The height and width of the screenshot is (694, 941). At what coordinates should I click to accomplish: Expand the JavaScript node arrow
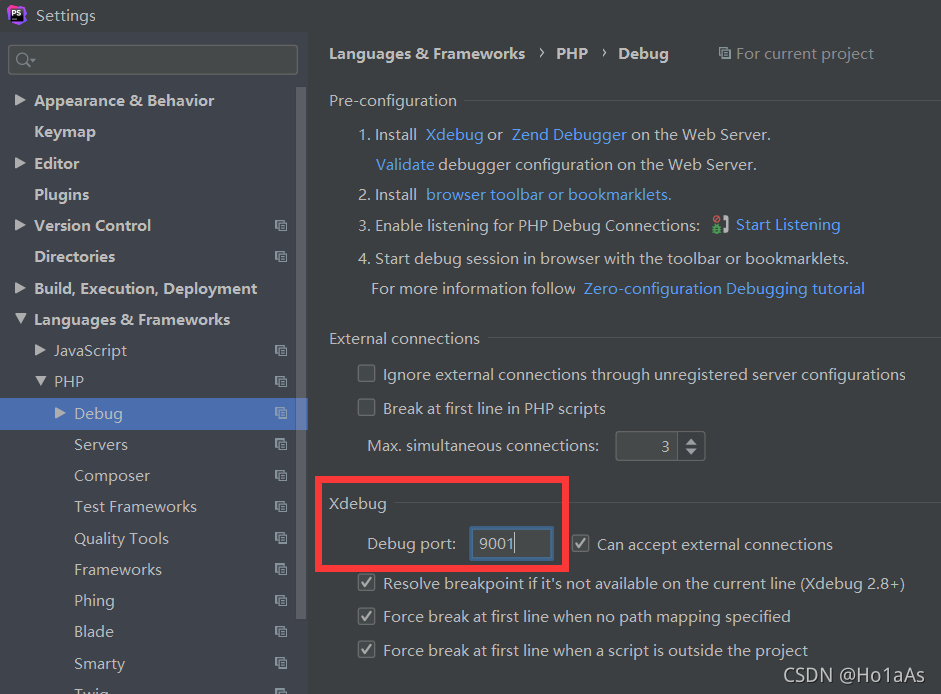click(x=40, y=350)
